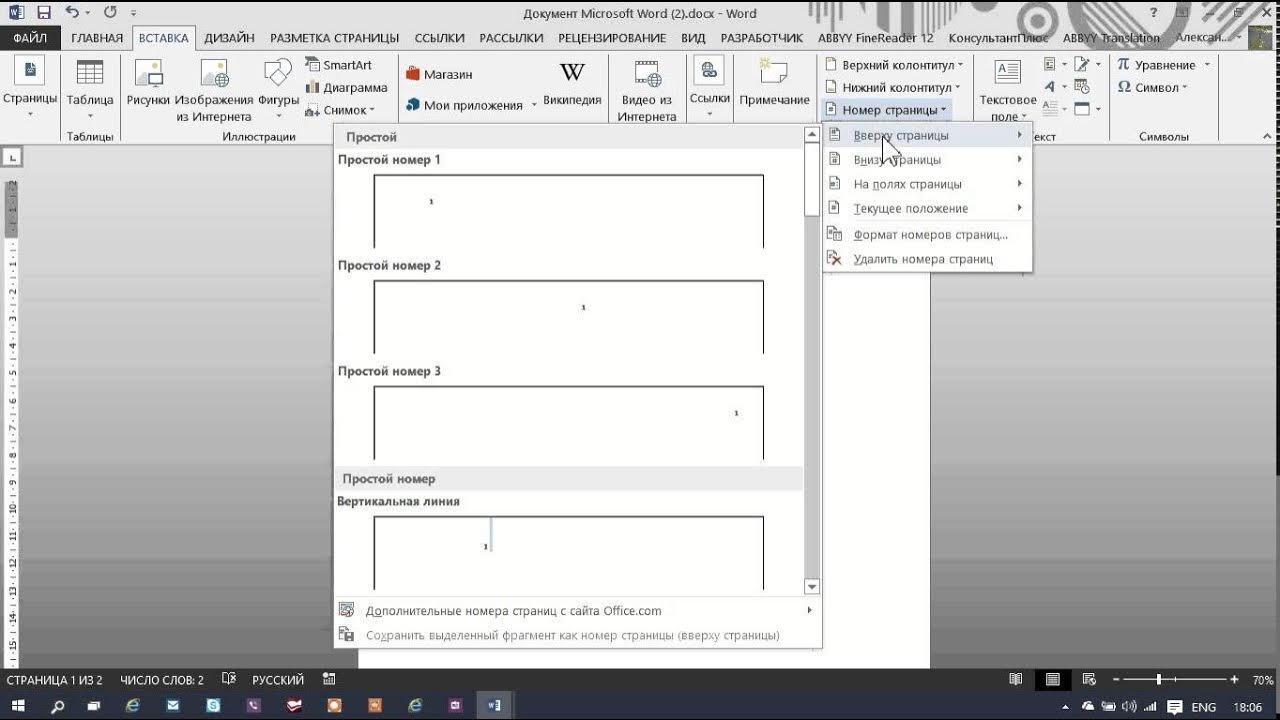Open the Ссылки links group

pos(709,88)
